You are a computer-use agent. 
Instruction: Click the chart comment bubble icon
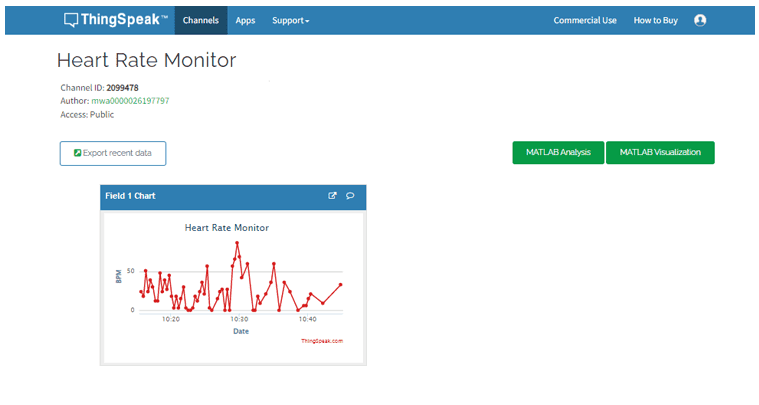pos(350,196)
